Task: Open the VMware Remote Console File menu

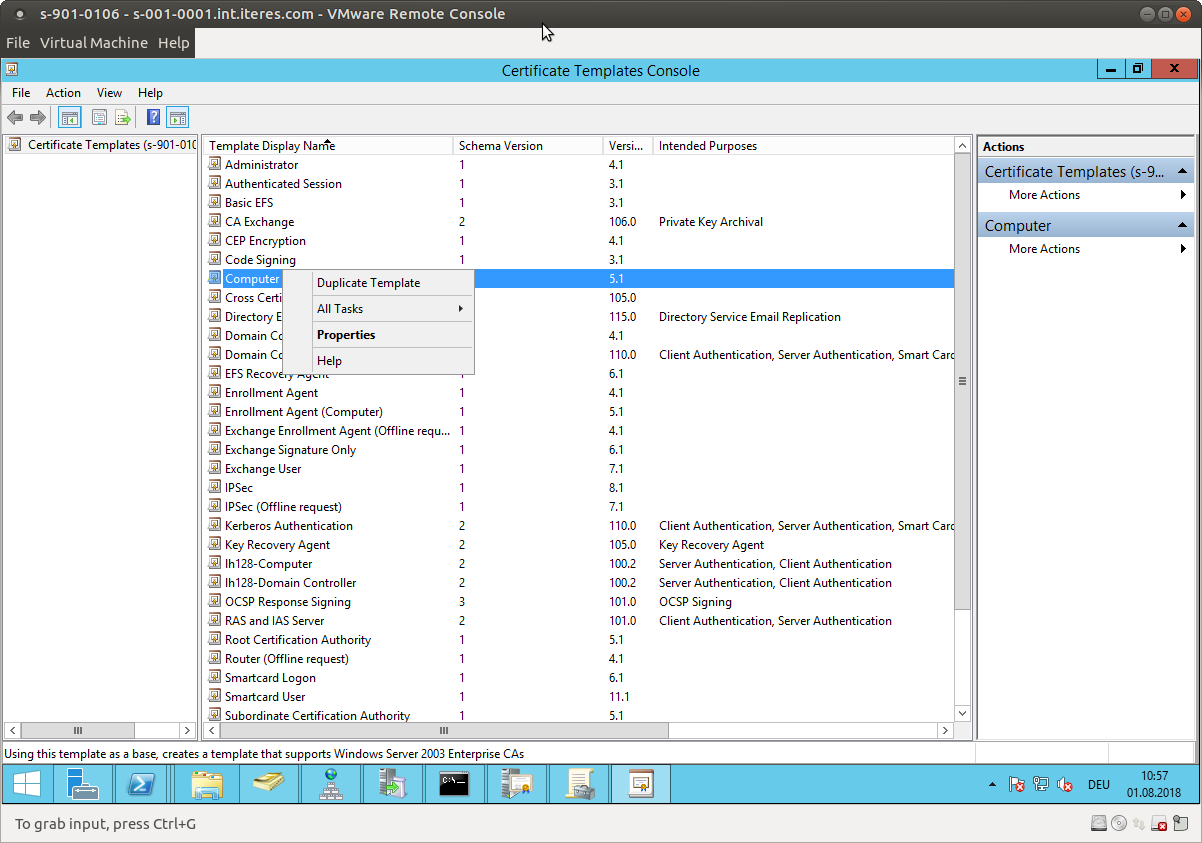Action: [x=18, y=43]
